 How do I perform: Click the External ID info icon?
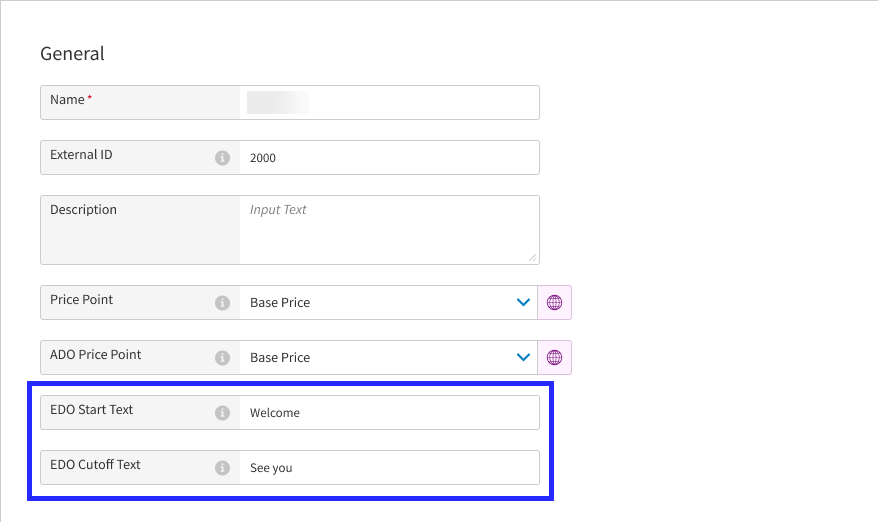click(x=223, y=158)
